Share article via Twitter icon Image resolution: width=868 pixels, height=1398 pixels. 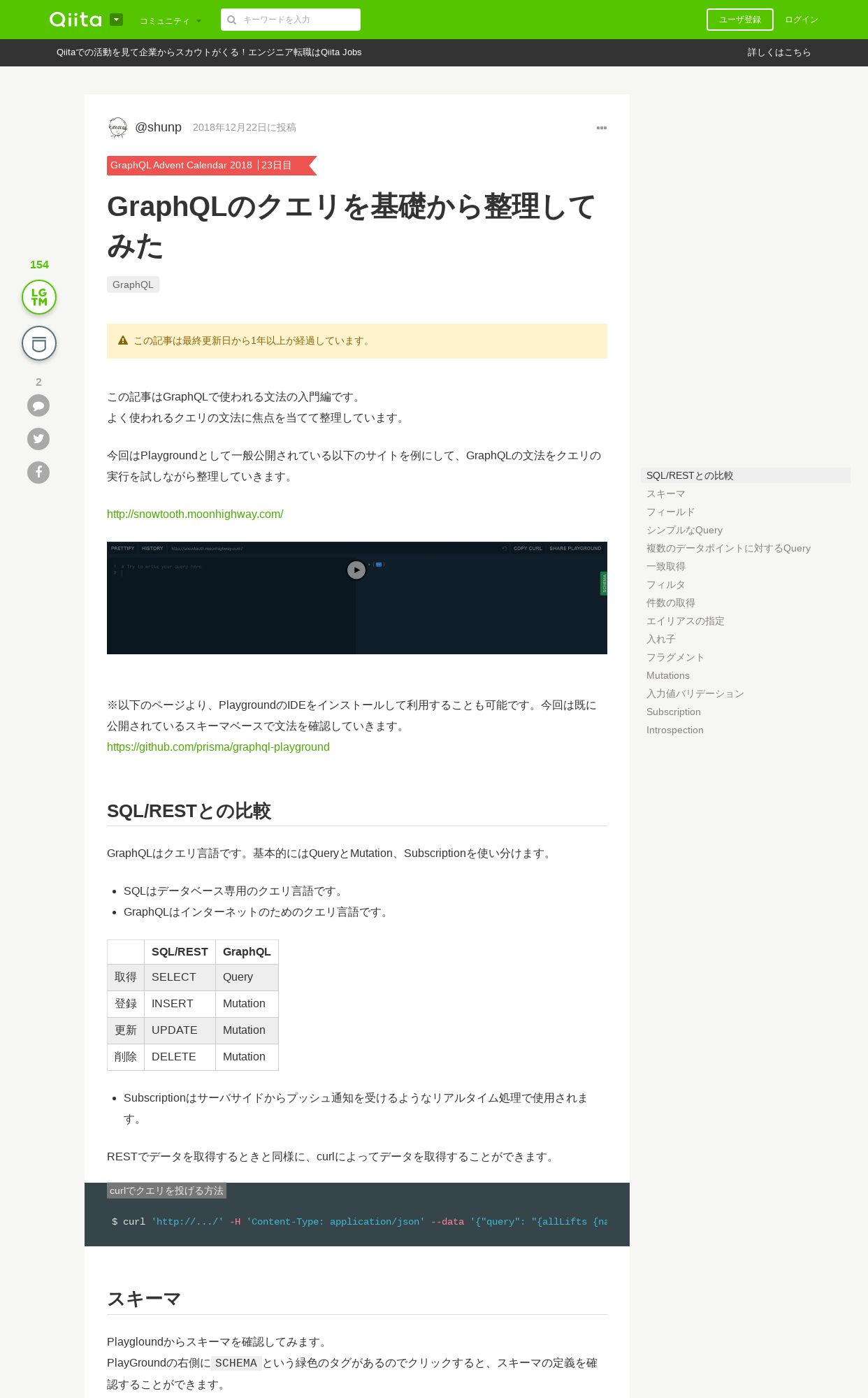tap(38, 439)
